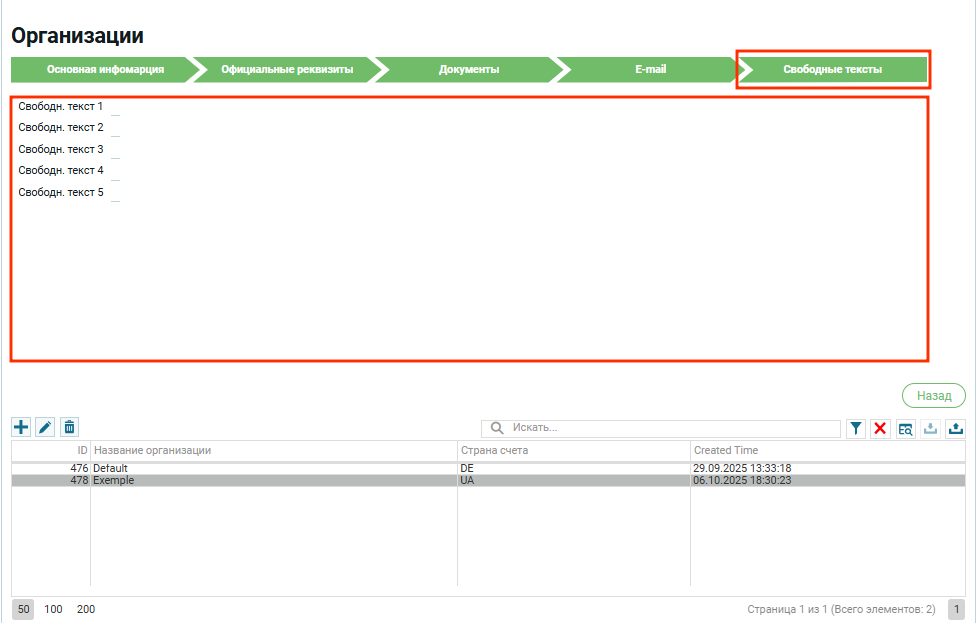Viewport: 978px width, 623px height.
Task: Set page size to 100 items
Action: coord(53,609)
